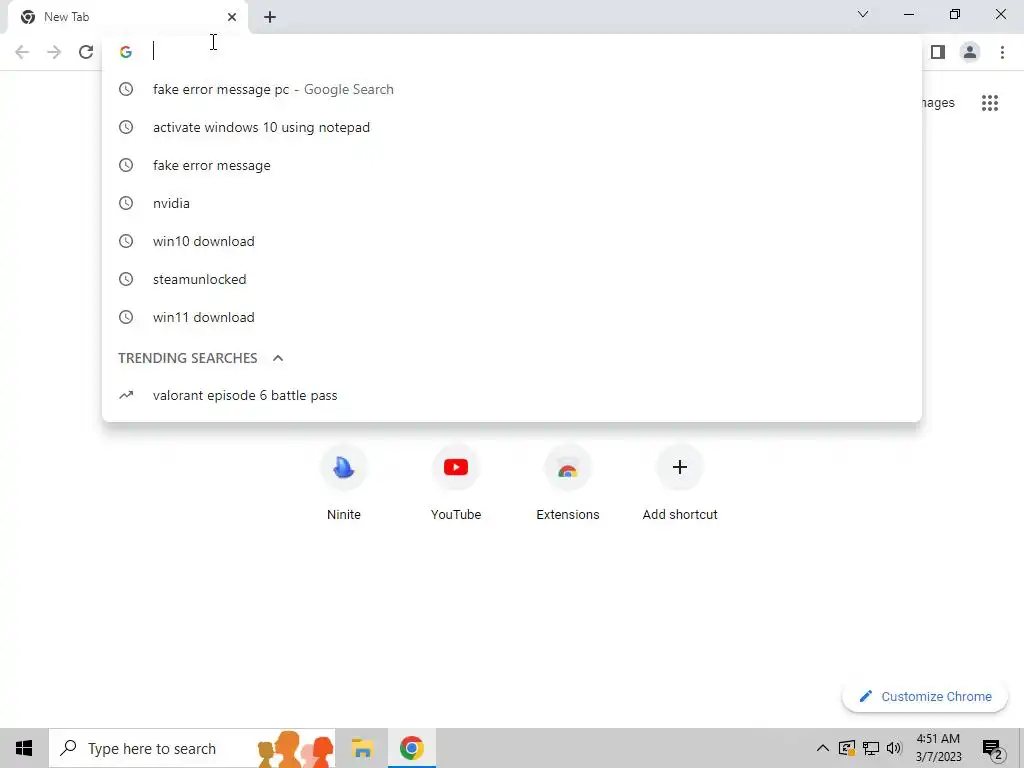
Task: Open the Ninite shortcut
Action: click(344, 483)
